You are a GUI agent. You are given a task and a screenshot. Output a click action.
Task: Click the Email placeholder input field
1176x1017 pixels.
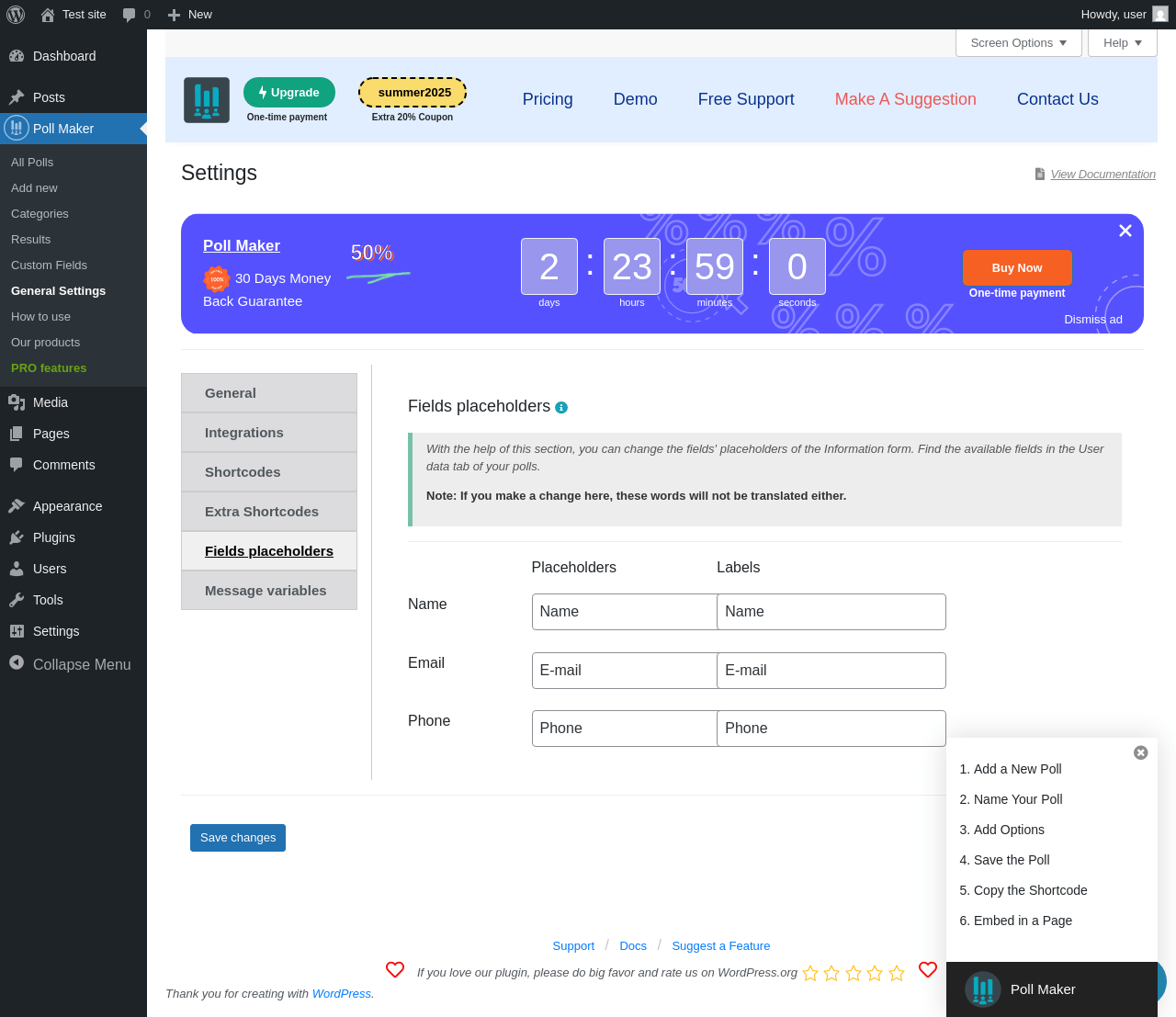click(625, 671)
